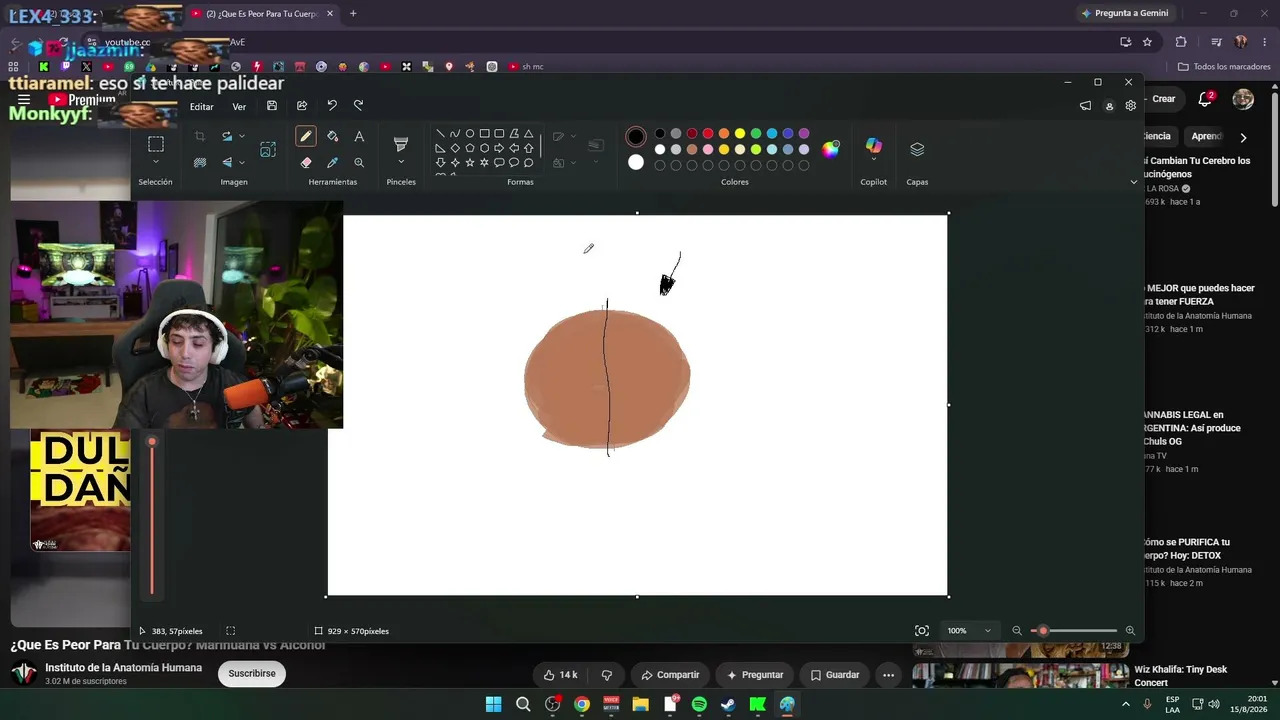Click the Crear button on YouTube
This screenshot has width=1280, height=720.
point(1162,99)
